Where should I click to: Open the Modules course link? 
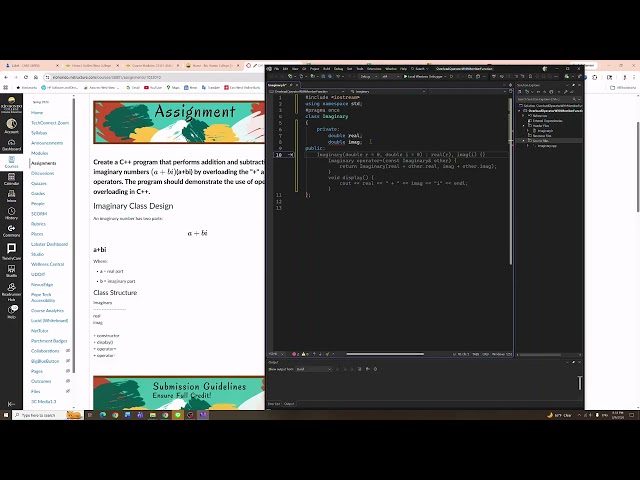tap(40, 153)
